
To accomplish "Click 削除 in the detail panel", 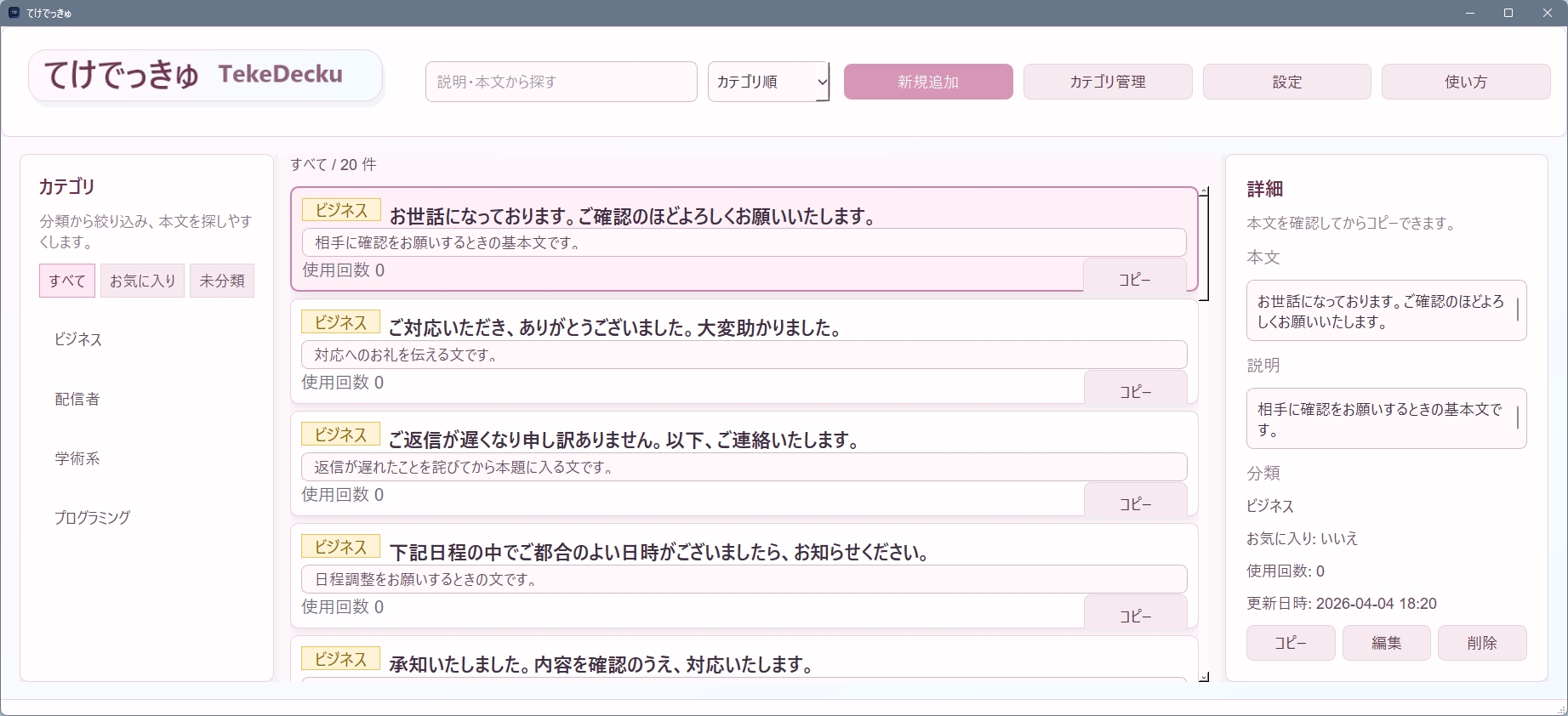I will point(1481,643).
